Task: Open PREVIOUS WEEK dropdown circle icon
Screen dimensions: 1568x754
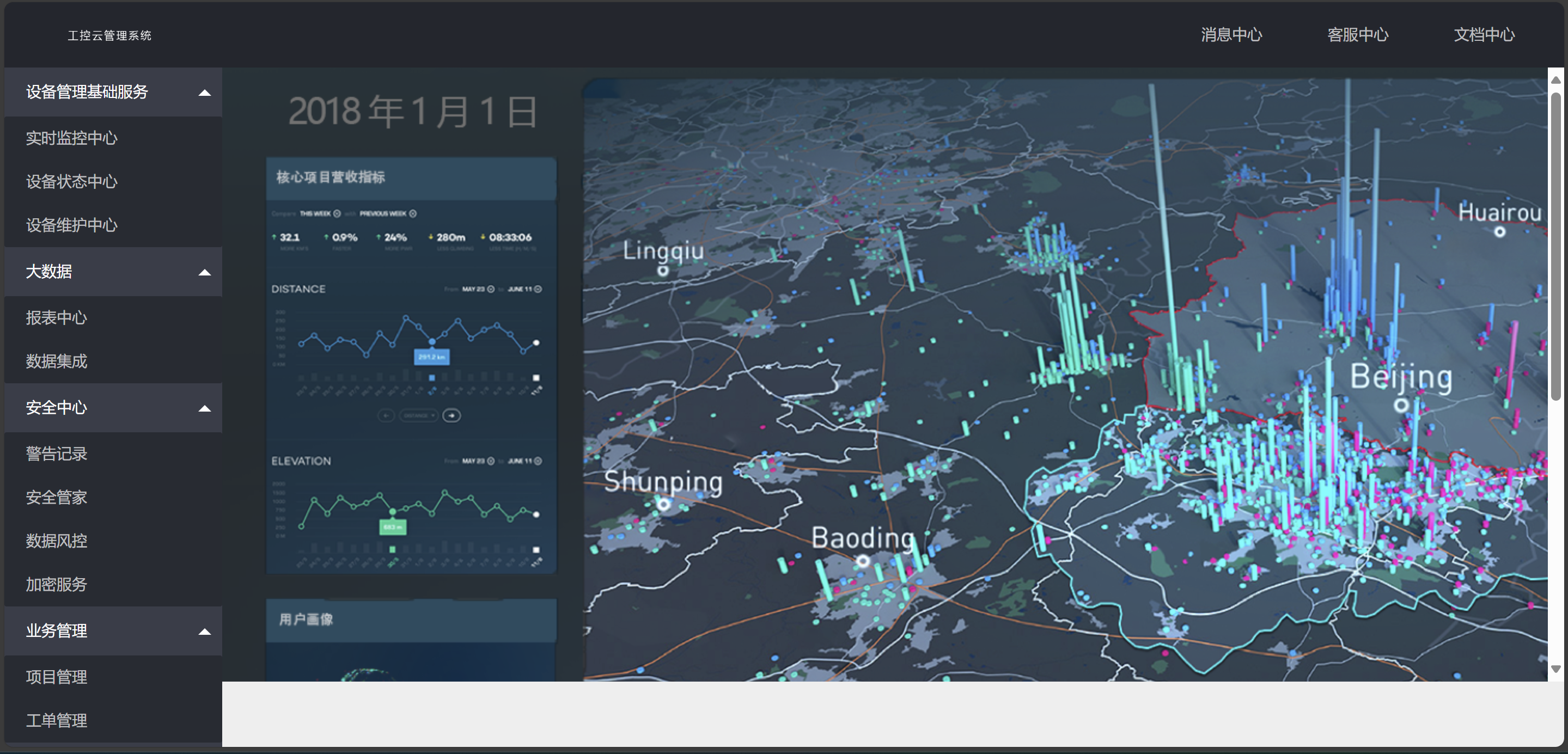Action: click(413, 213)
